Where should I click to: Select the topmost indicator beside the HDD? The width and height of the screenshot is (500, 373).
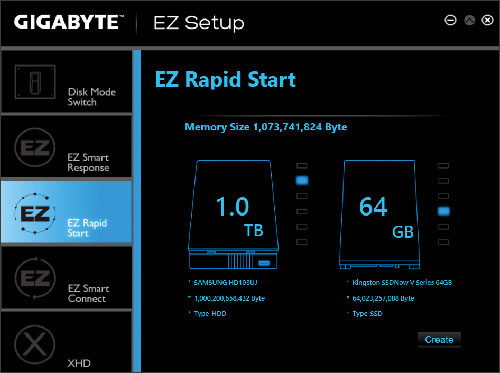(302, 166)
